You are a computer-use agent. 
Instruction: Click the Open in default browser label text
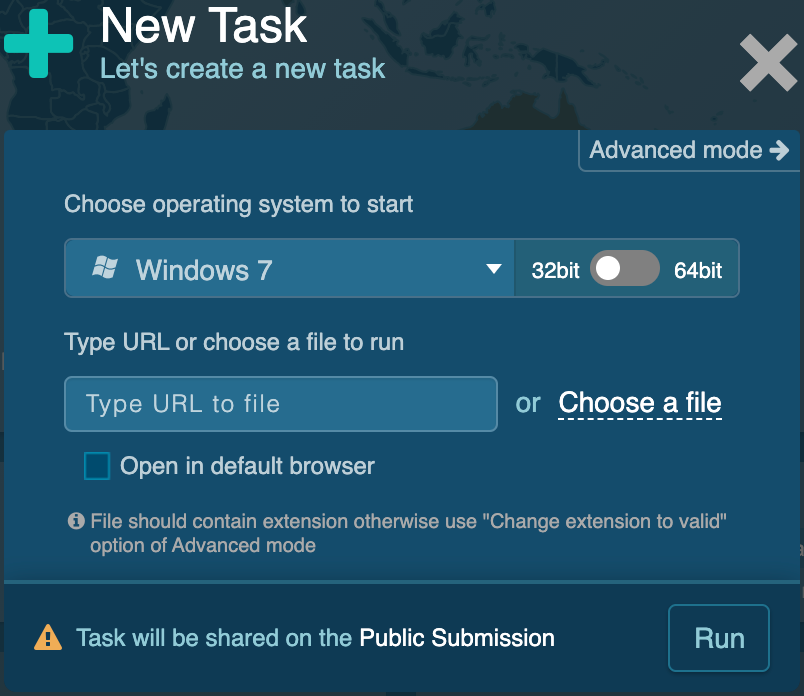(247, 466)
